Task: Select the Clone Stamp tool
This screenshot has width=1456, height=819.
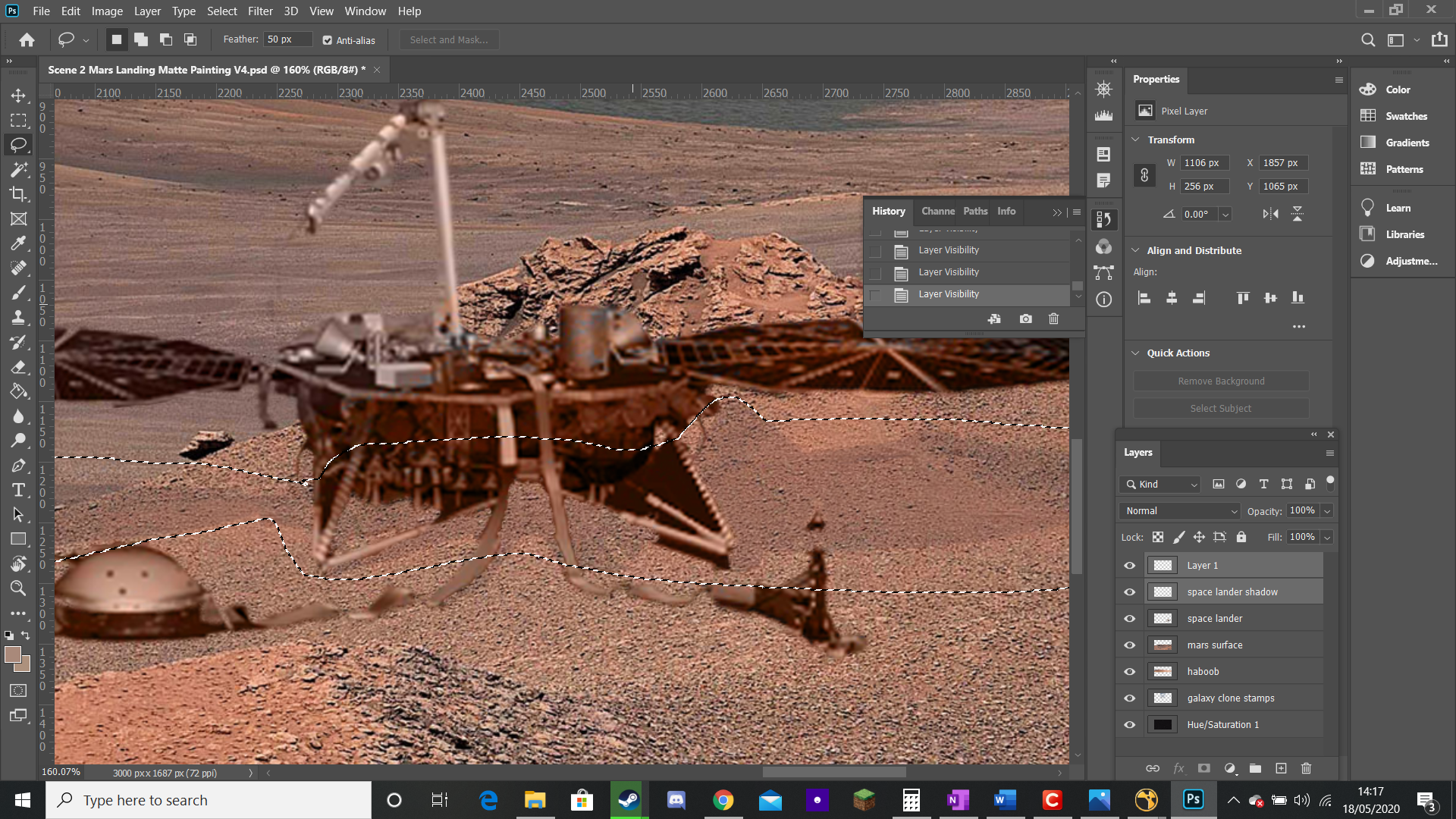Action: pyautogui.click(x=18, y=318)
